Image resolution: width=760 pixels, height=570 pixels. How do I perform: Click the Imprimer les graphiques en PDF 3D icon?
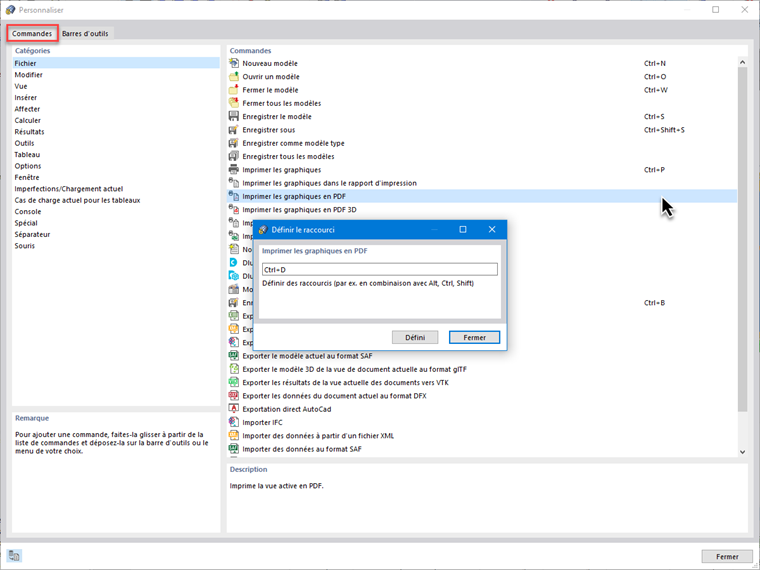[x=234, y=209]
